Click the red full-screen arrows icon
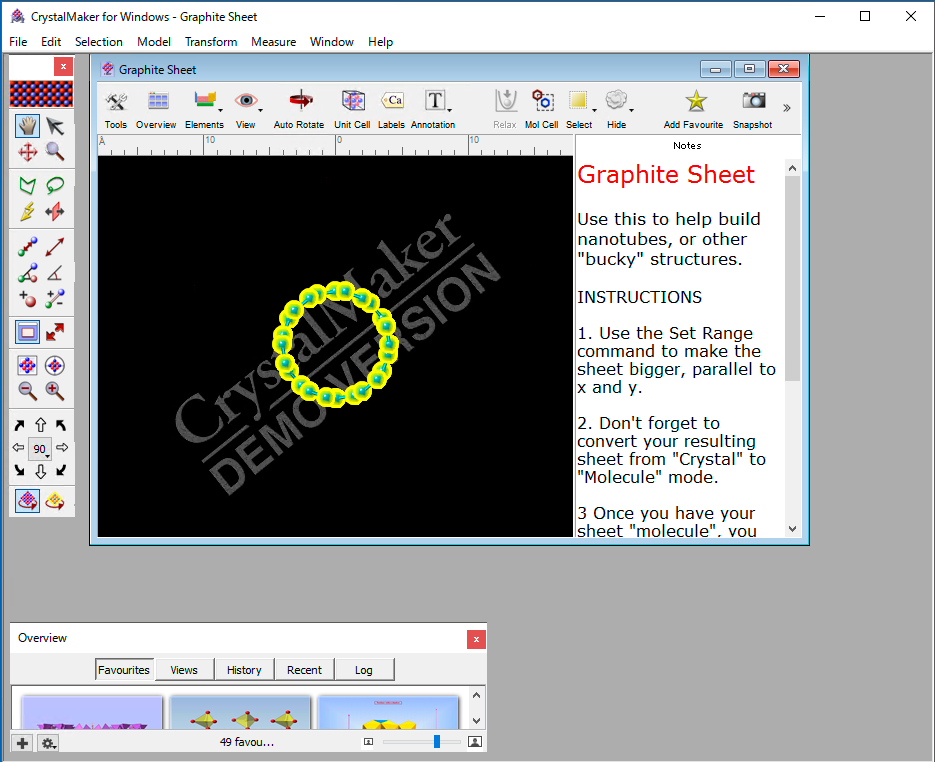Screen dimensions: 935x762 pyautogui.click(x=55, y=332)
